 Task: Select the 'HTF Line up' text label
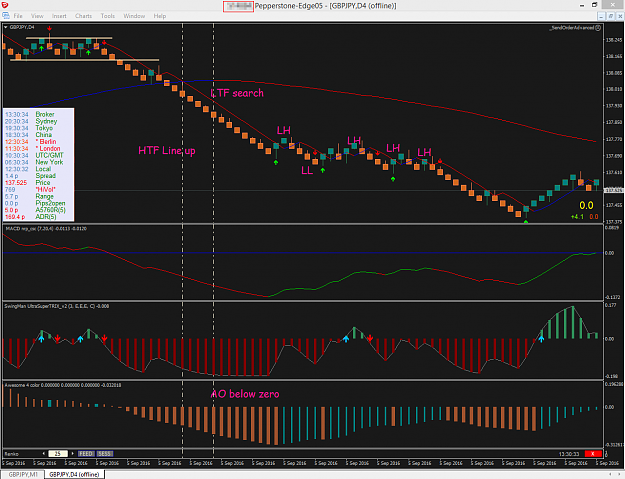click(x=167, y=151)
